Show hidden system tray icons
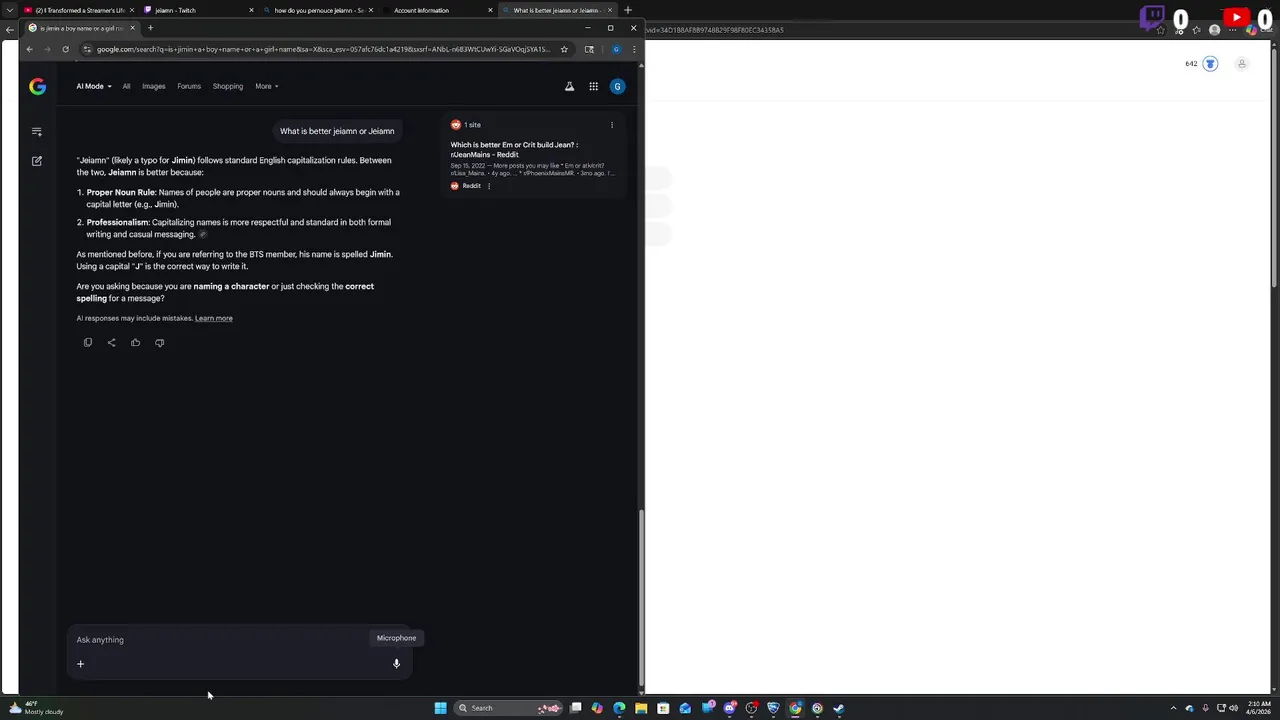The height and width of the screenshot is (720, 1280). point(1174,708)
